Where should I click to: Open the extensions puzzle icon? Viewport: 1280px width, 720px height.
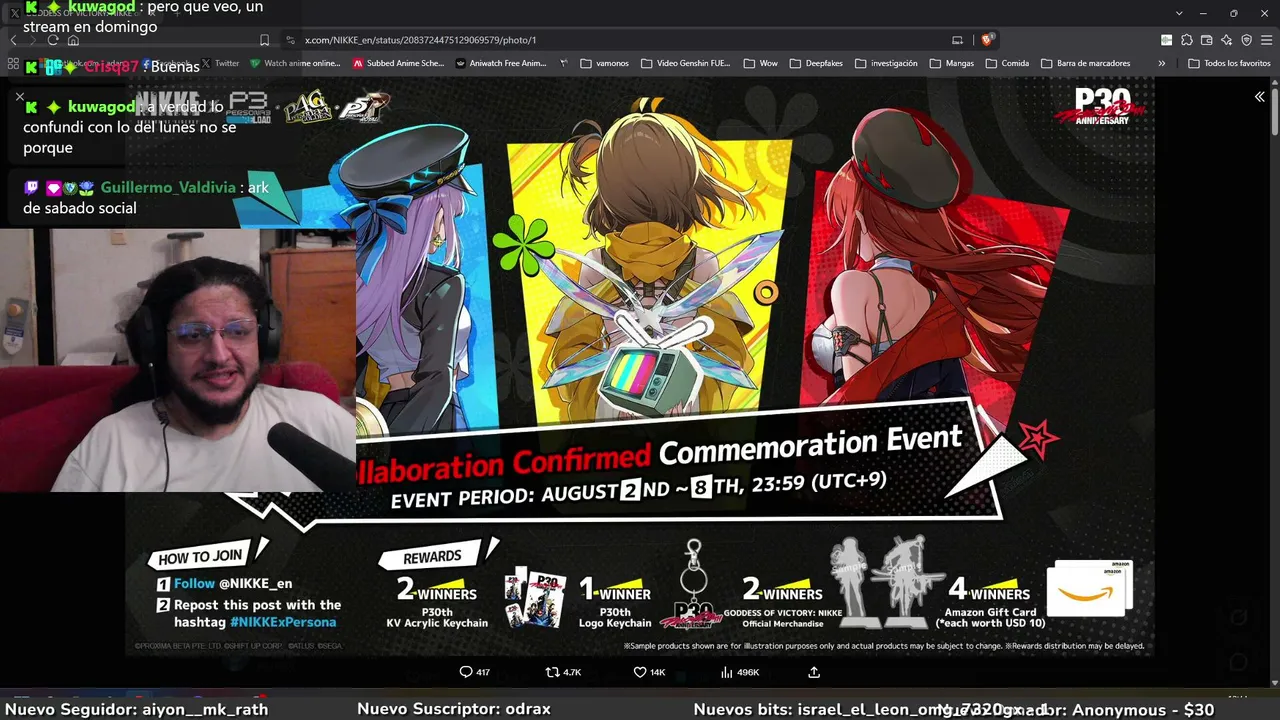(1186, 40)
